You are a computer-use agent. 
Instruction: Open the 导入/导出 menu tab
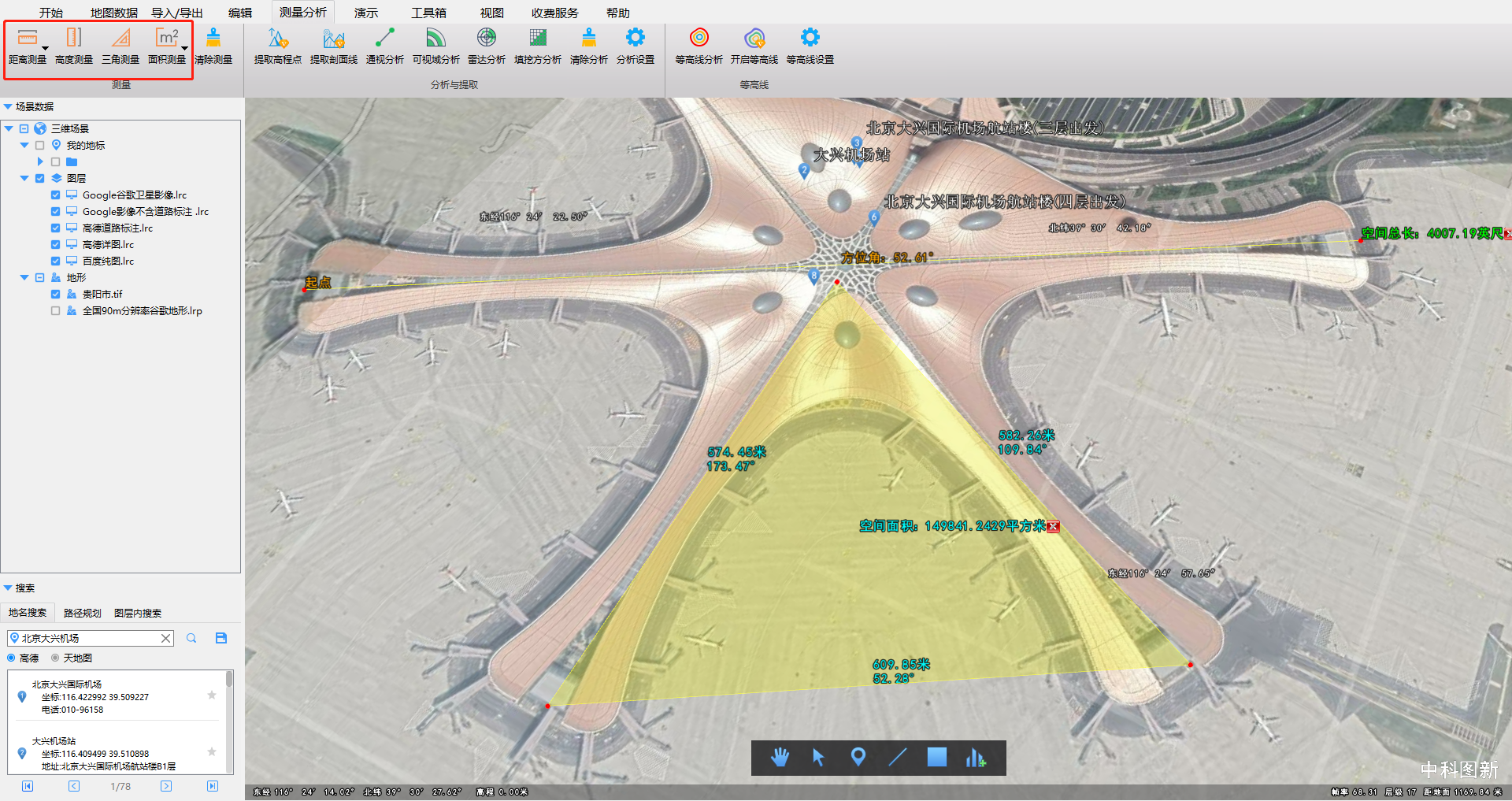(177, 13)
